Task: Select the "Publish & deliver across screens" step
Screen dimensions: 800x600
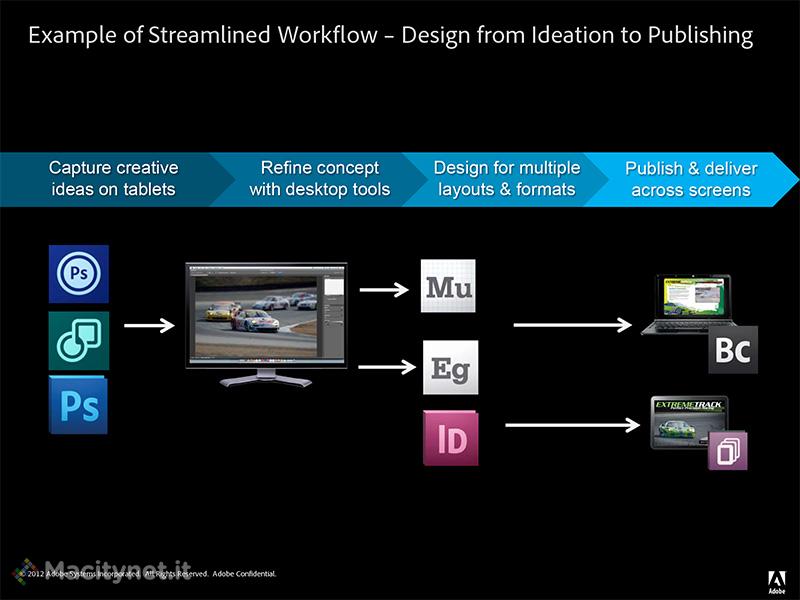Action: tap(691, 179)
